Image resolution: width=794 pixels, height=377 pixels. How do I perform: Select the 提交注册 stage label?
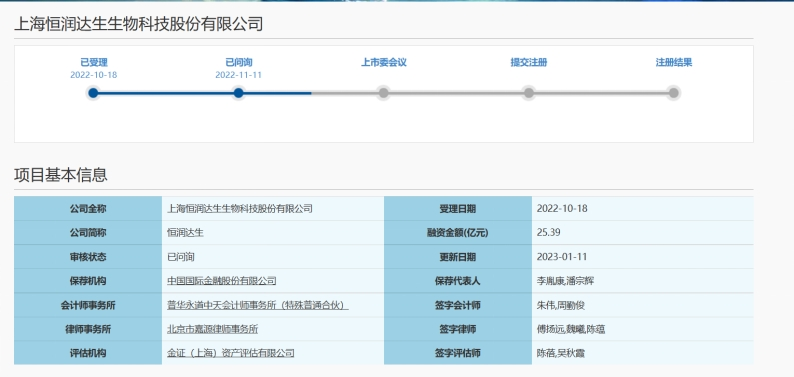pyautogui.click(x=529, y=63)
